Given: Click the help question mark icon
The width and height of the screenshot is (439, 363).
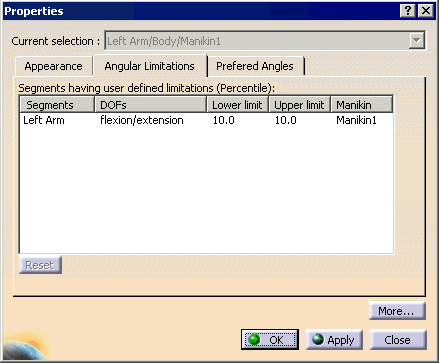Looking at the screenshot, I should tap(407, 11).
